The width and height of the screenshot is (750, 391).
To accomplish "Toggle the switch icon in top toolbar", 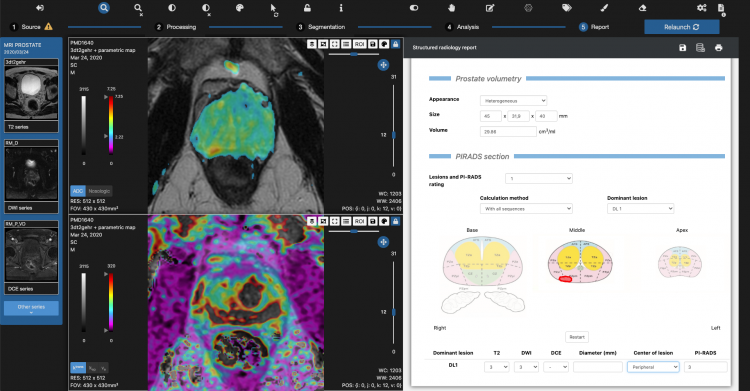I will point(414,8).
